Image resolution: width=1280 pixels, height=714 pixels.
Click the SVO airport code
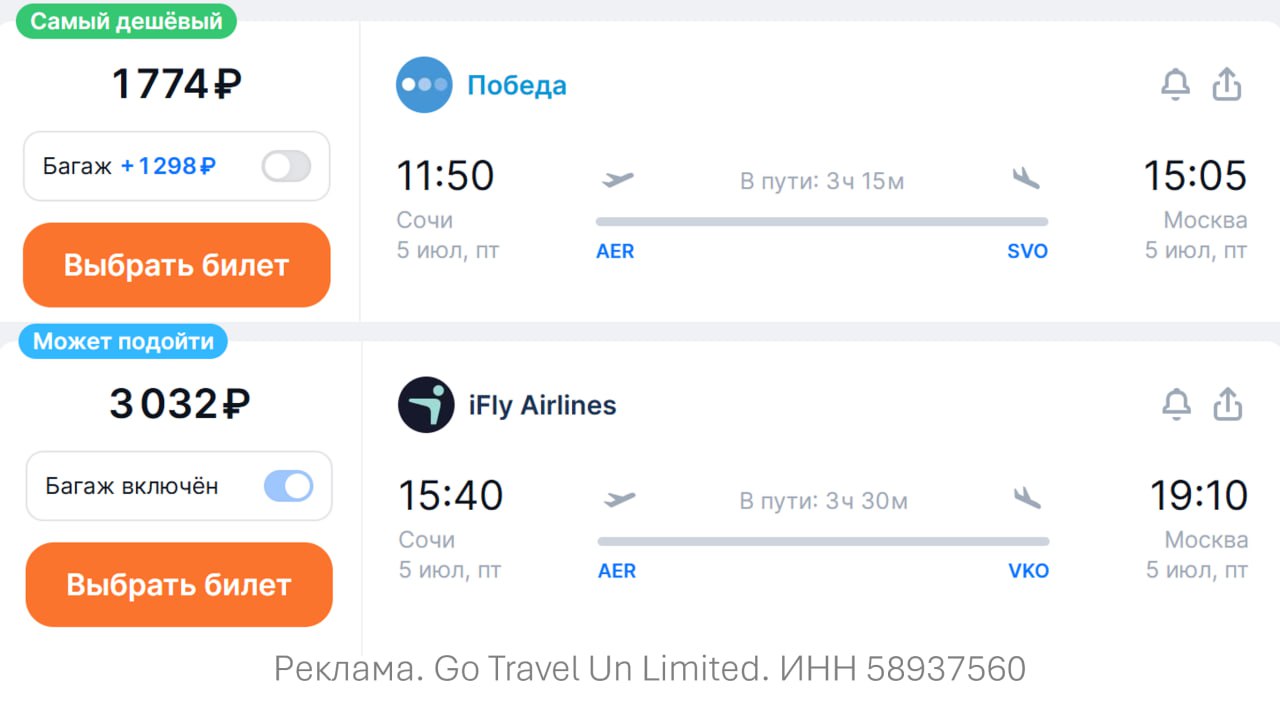tap(1027, 251)
